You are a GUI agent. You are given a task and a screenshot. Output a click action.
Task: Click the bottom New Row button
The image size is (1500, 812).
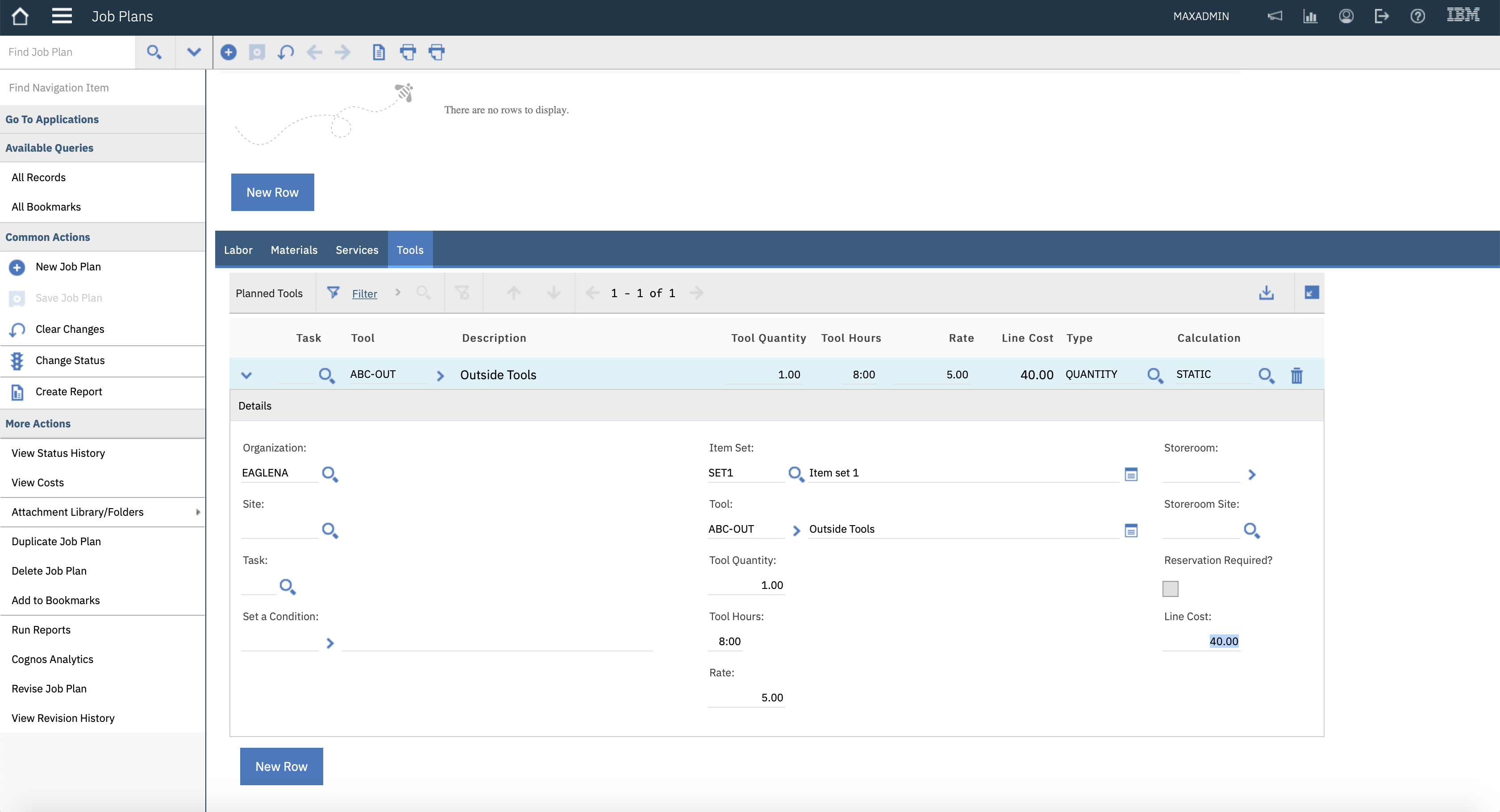pyautogui.click(x=281, y=766)
